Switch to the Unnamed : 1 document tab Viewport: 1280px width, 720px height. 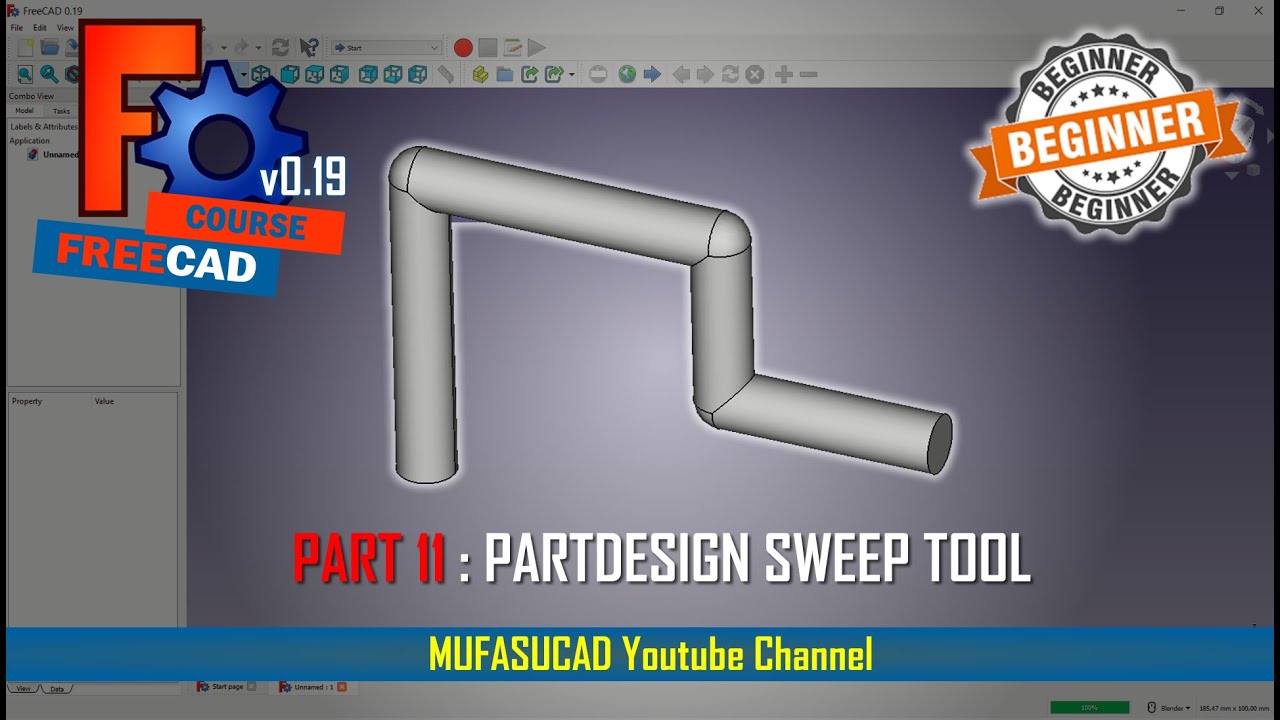313,687
